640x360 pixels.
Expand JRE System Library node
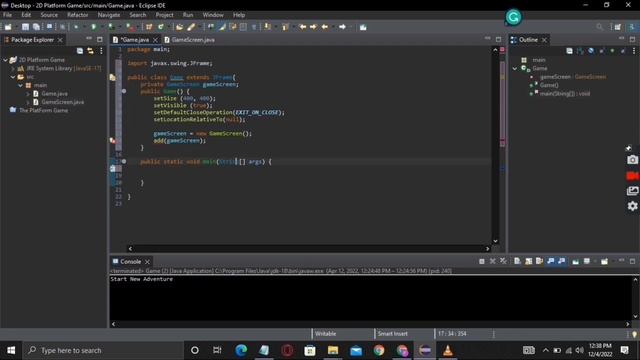(13, 69)
